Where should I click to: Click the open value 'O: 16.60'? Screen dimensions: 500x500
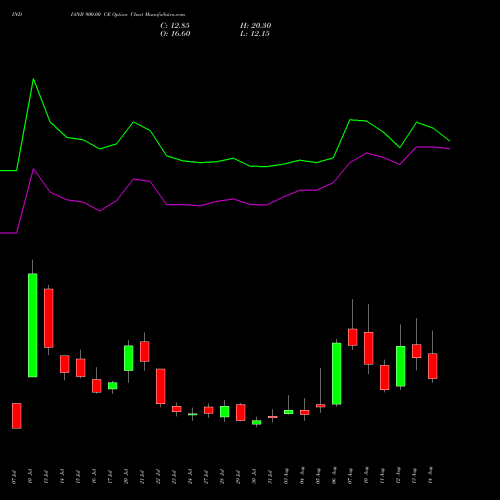(175, 33)
